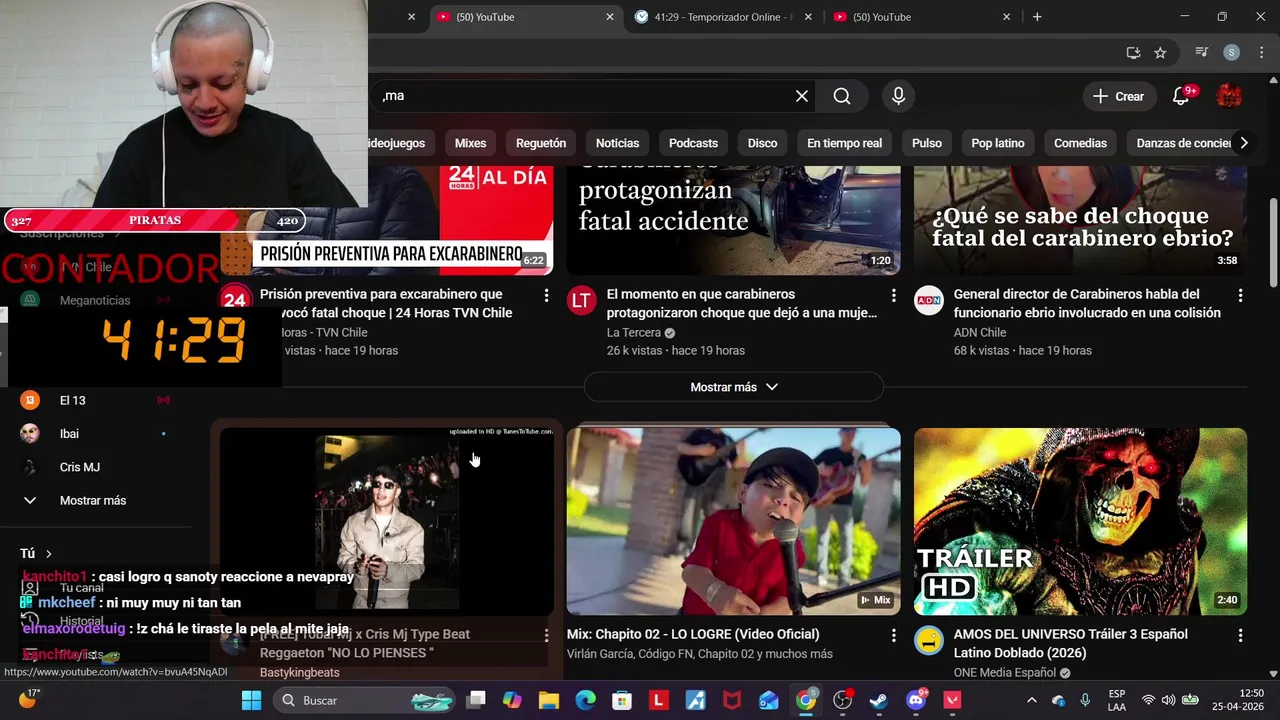Select the Comedias filter chip

(x=1080, y=143)
